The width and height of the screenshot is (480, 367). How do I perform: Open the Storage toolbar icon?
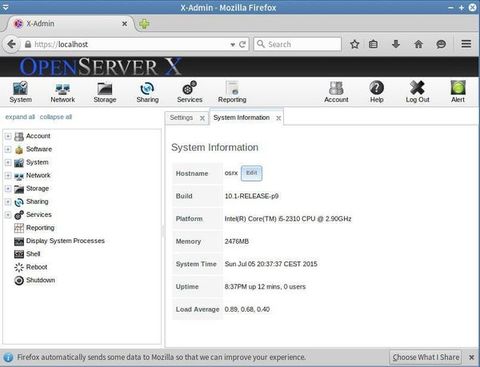coord(105,92)
